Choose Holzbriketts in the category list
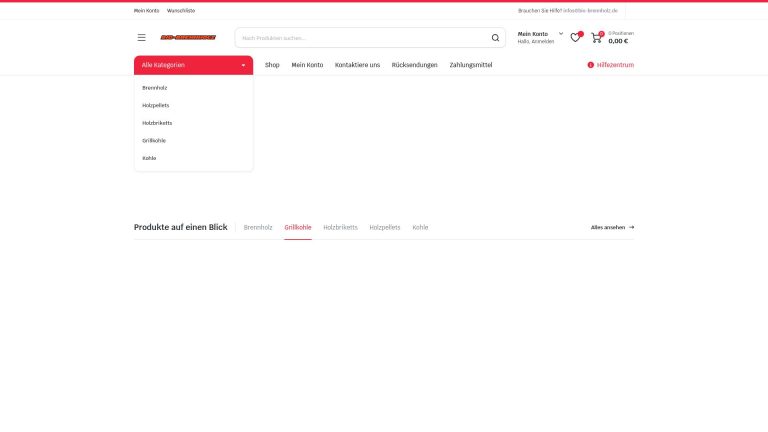Screen dimensions: 768x432 pos(157,123)
